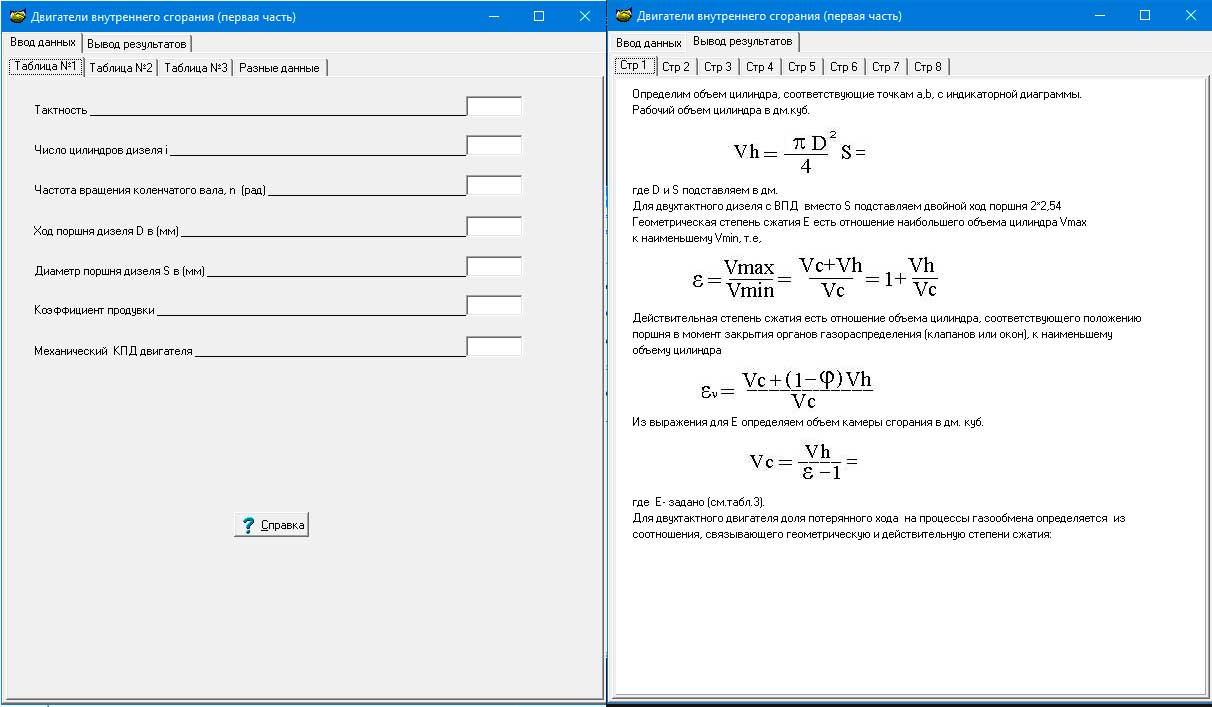The width and height of the screenshot is (1212, 707).
Task: Minimize the right window
Action: tap(1100, 15)
